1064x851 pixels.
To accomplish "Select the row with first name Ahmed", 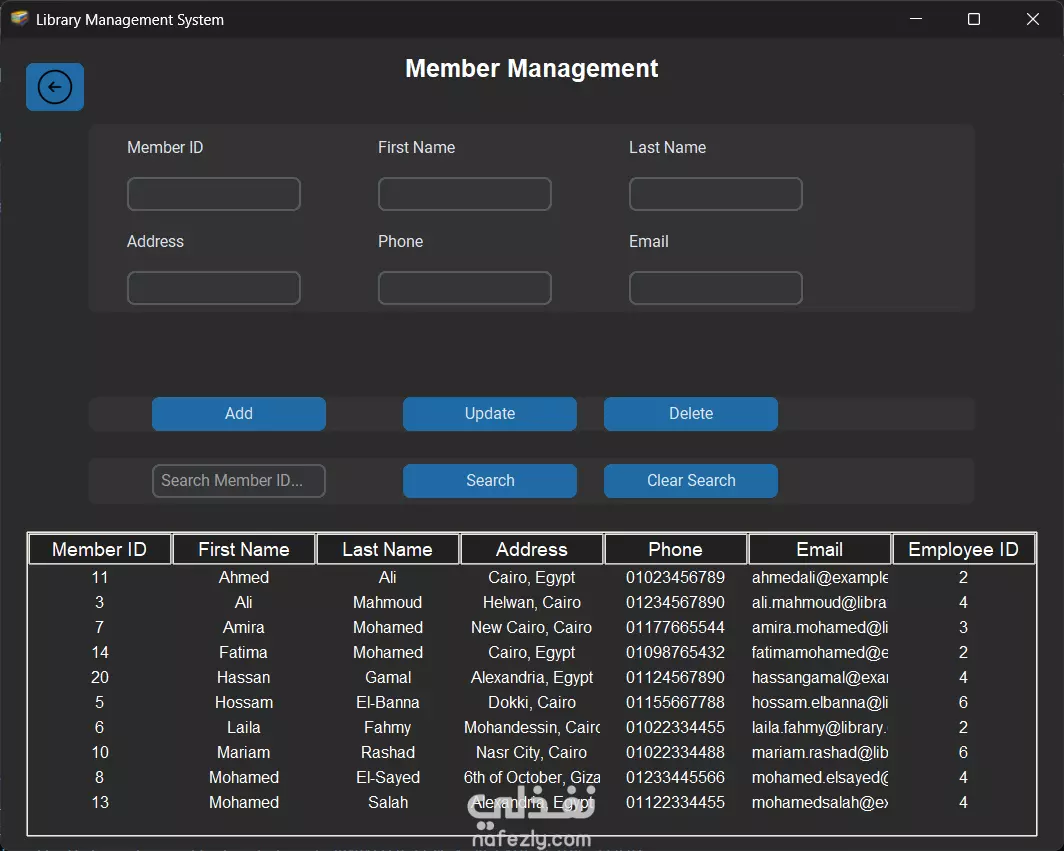I will click(x=532, y=578).
